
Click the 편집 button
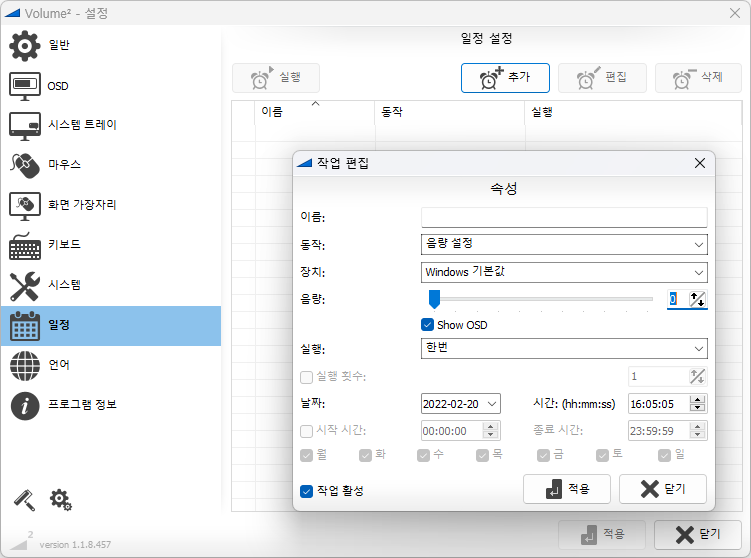(602, 78)
